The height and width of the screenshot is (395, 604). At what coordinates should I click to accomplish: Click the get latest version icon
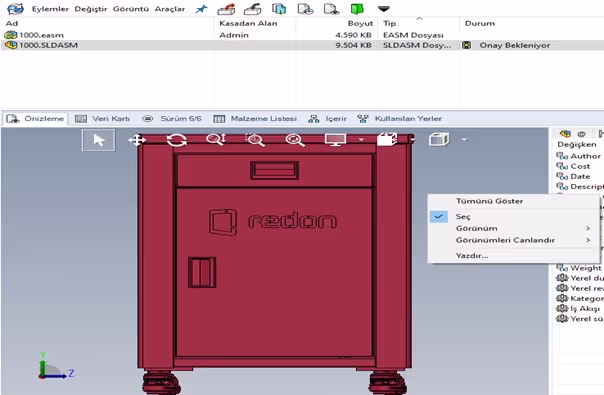pos(279,8)
